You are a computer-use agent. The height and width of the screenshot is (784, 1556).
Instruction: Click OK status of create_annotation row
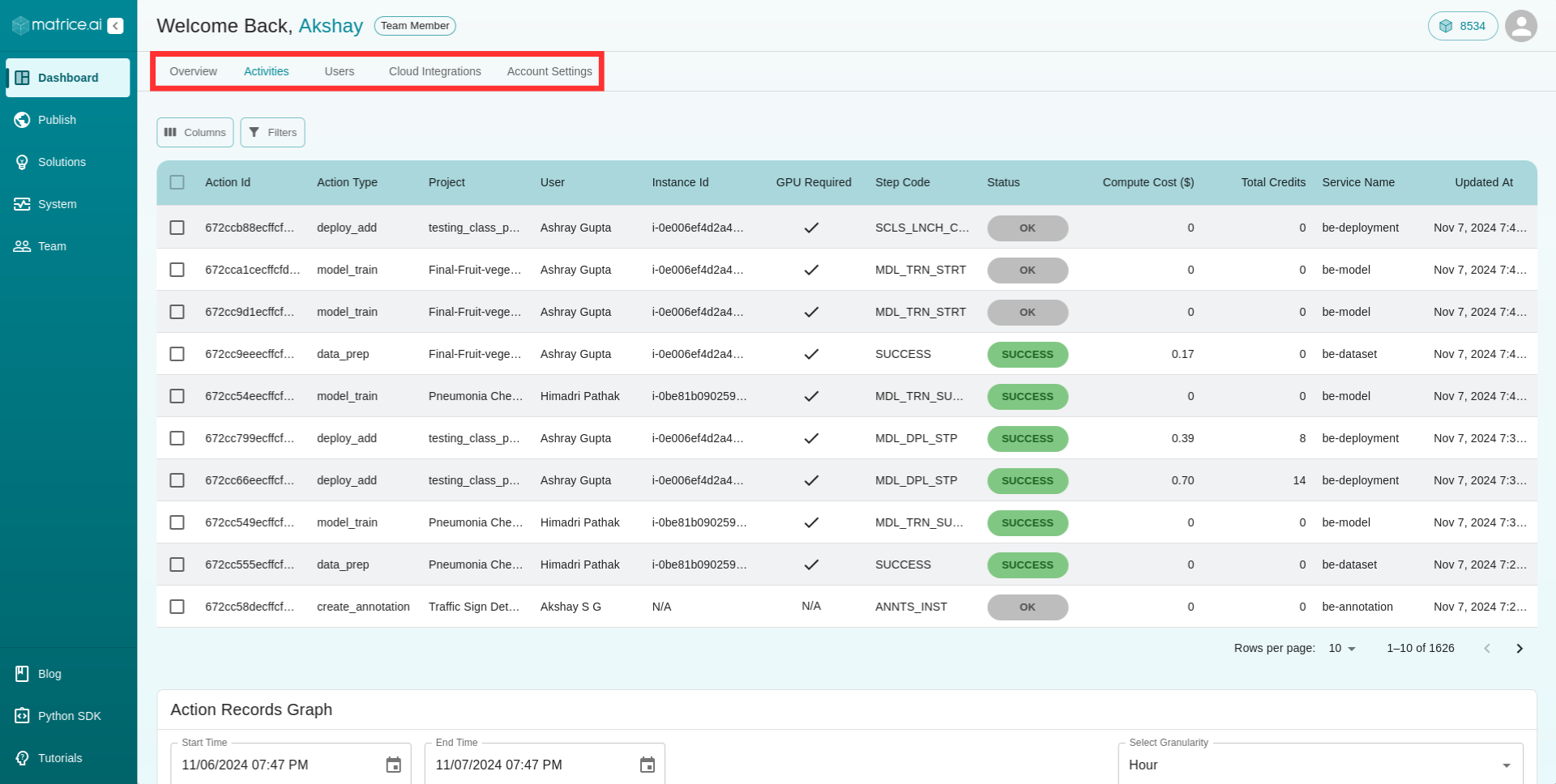[1028, 607]
